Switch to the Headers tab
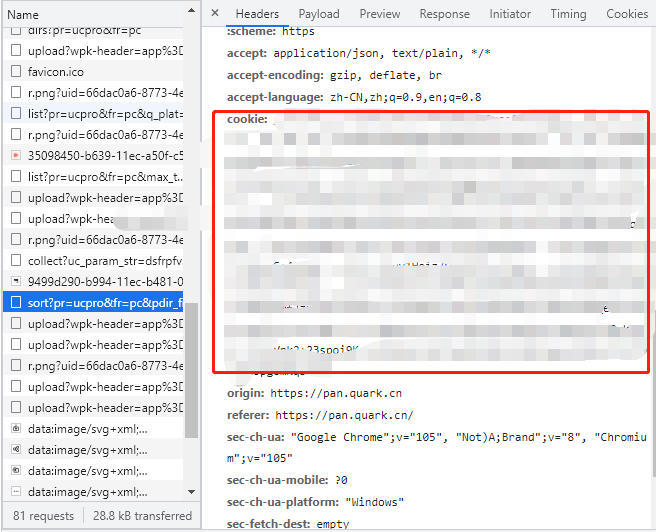Screen dimensions: 656x532 click(257, 14)
